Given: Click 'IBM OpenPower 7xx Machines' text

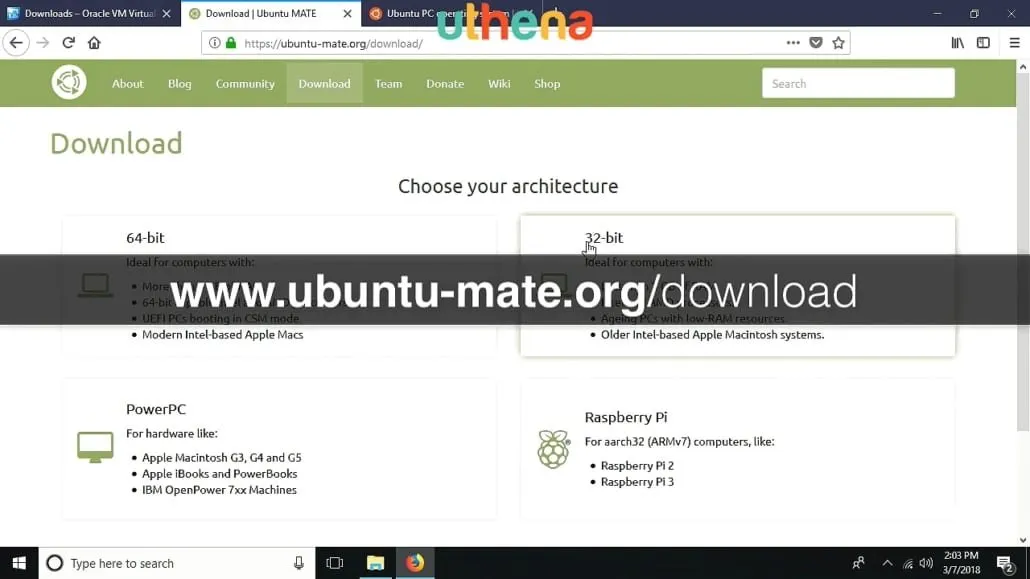Looking at the screenshot, I should pos(219,490).
